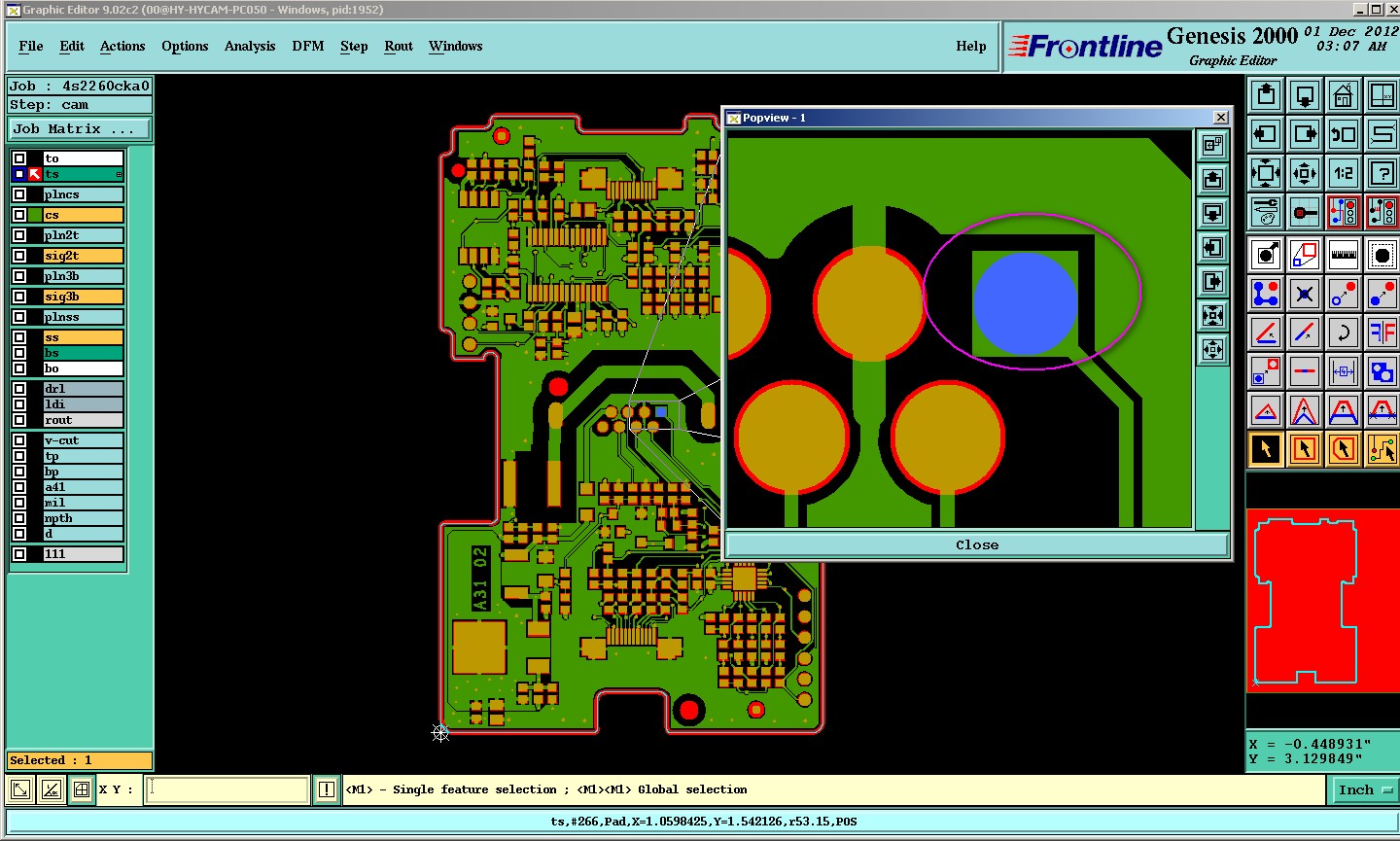Viewport: 1400px width, 841px height.
Task: Click the blue X delete point icon
Action: [1305, 294]
